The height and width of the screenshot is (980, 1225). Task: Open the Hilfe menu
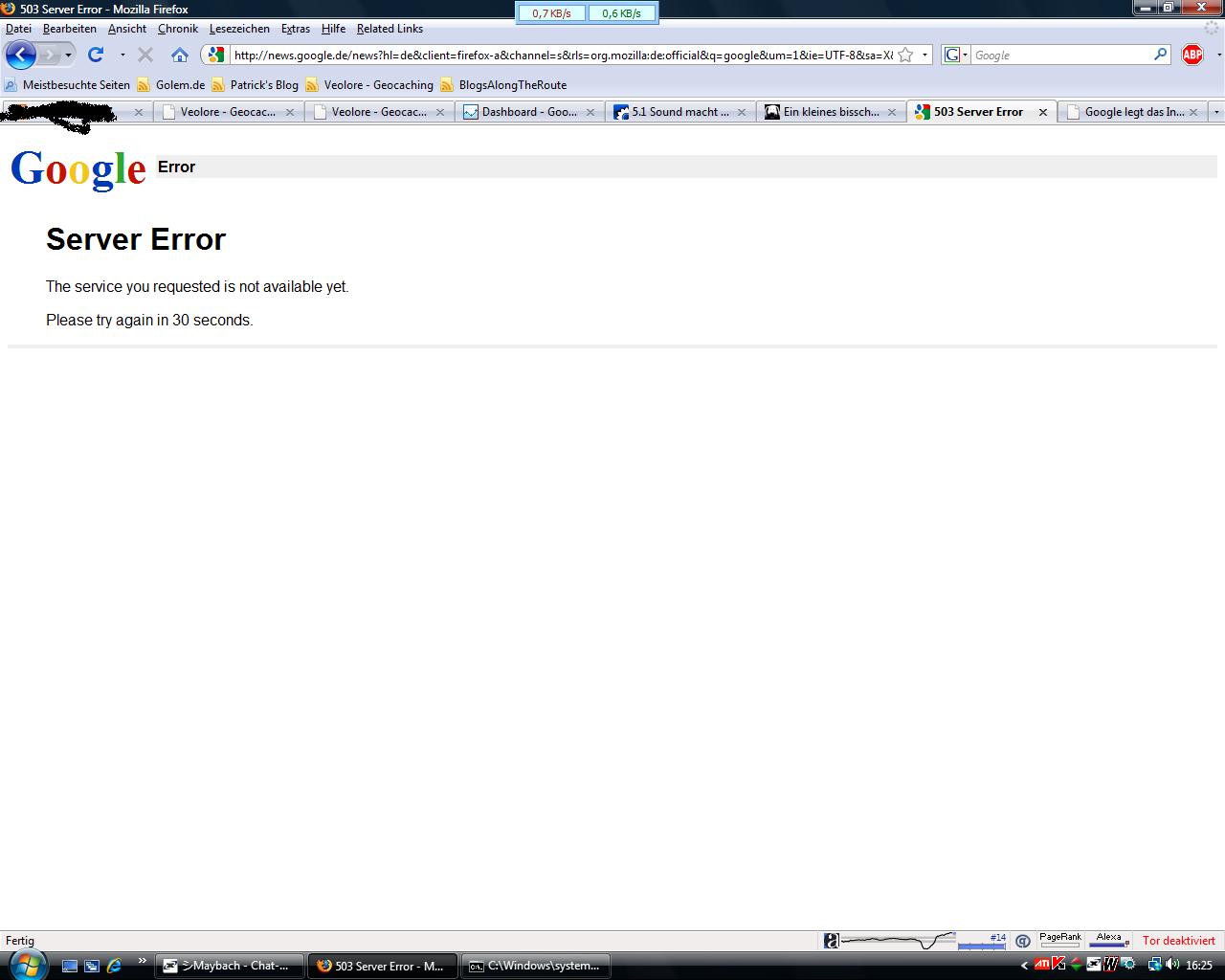pos(334,29)
